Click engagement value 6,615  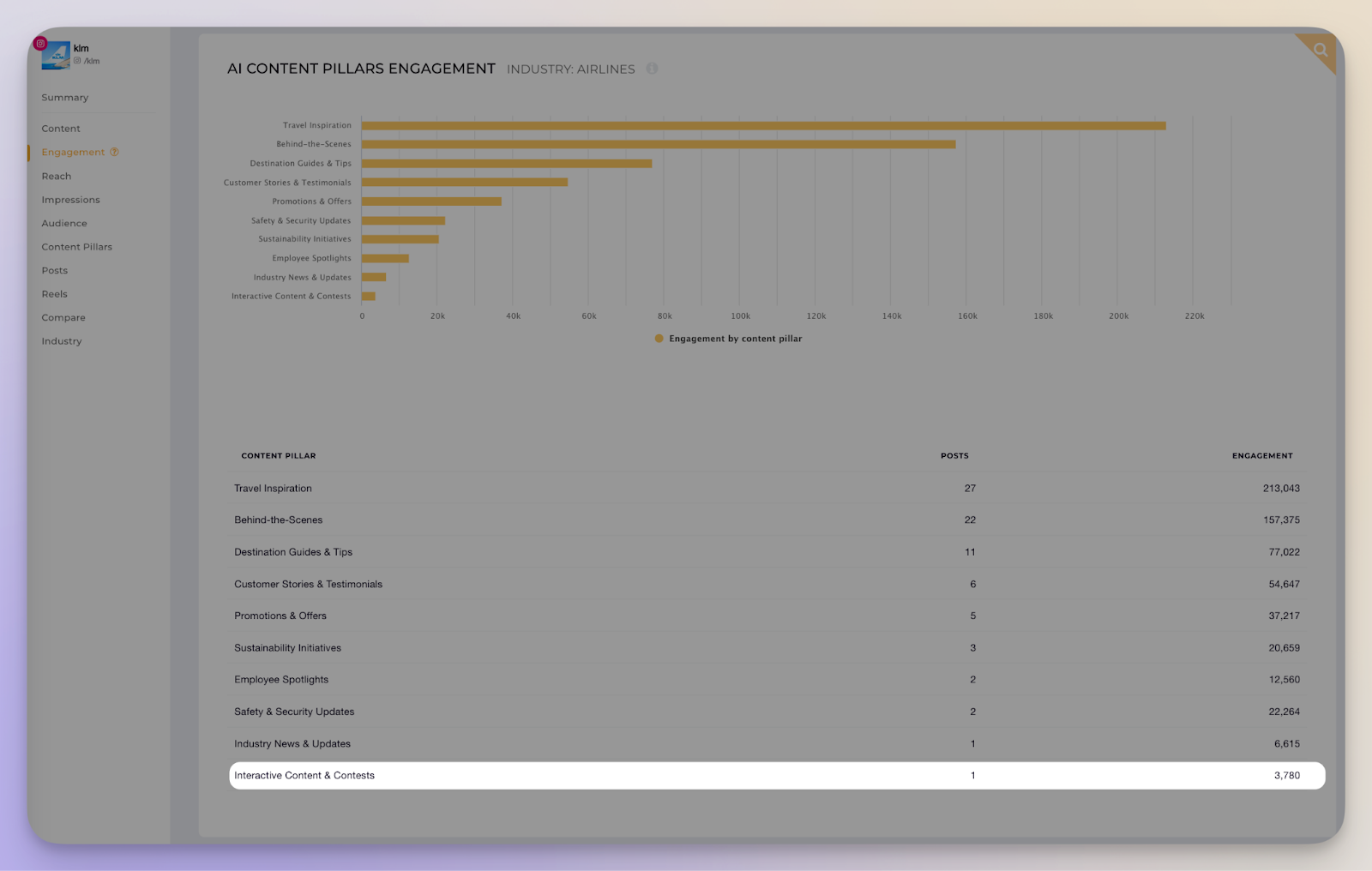pos(1287,744)
